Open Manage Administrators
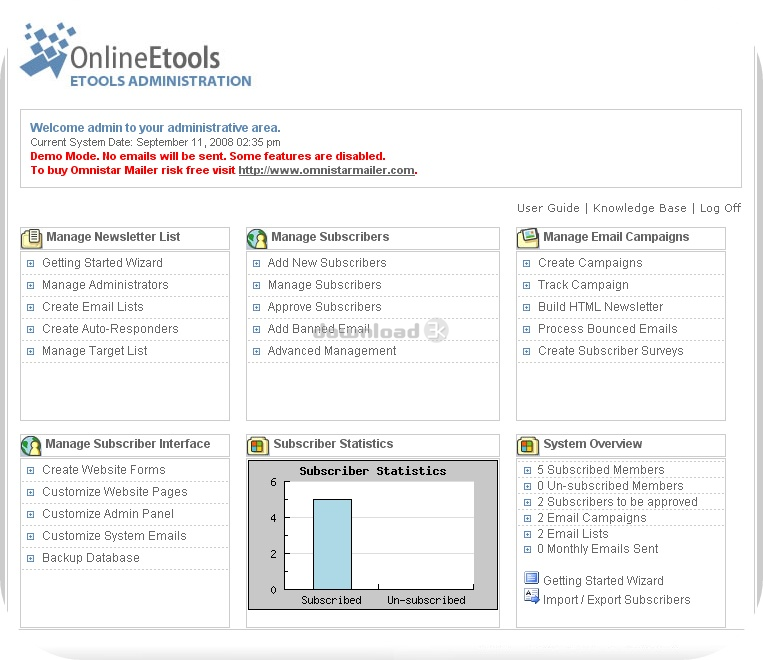 tap(105, 285)
